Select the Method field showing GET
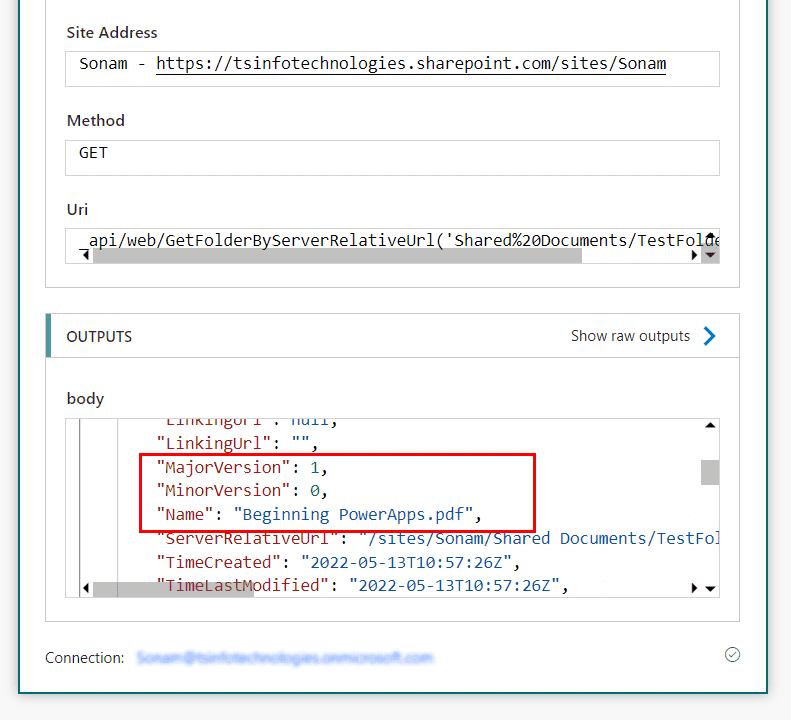Viewport: 791px width, 720px height. tap(392, 158)
